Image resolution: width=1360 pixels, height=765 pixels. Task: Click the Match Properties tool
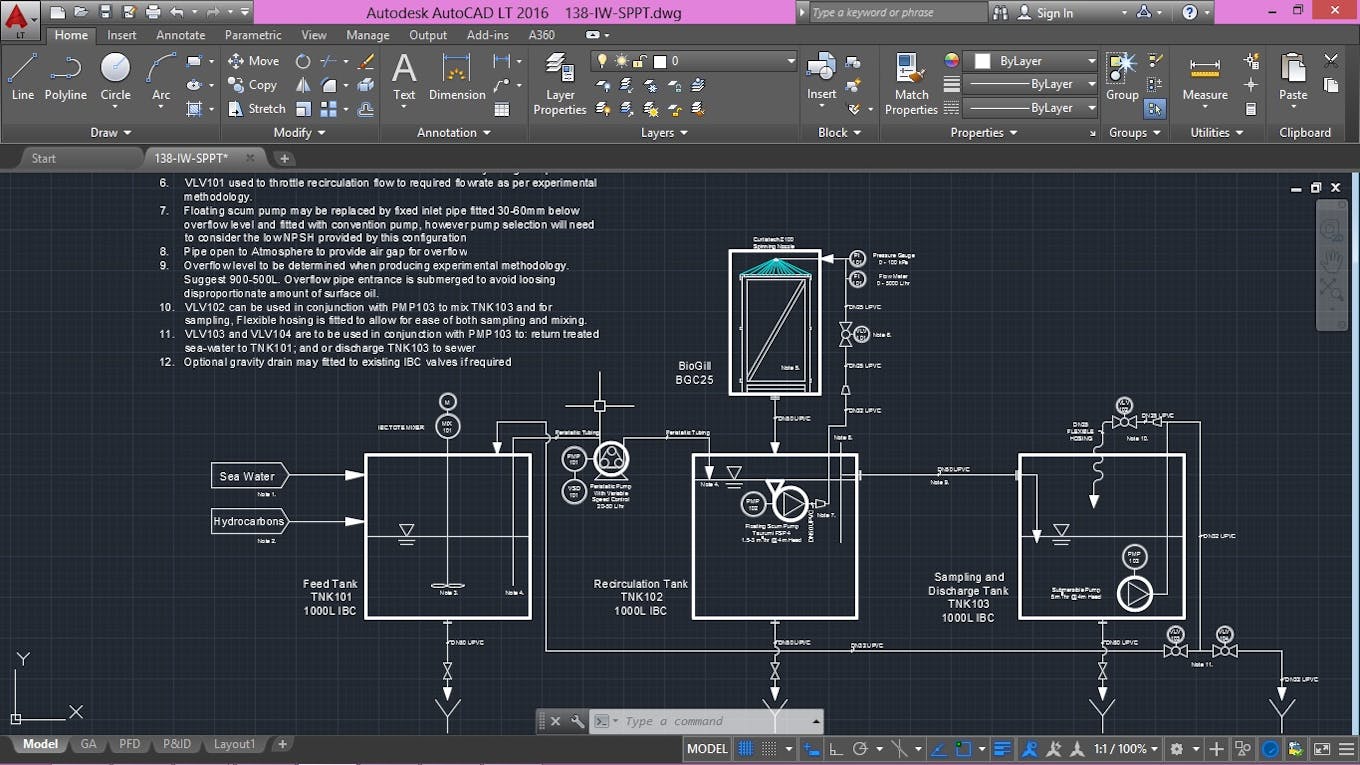pos(911,84)
